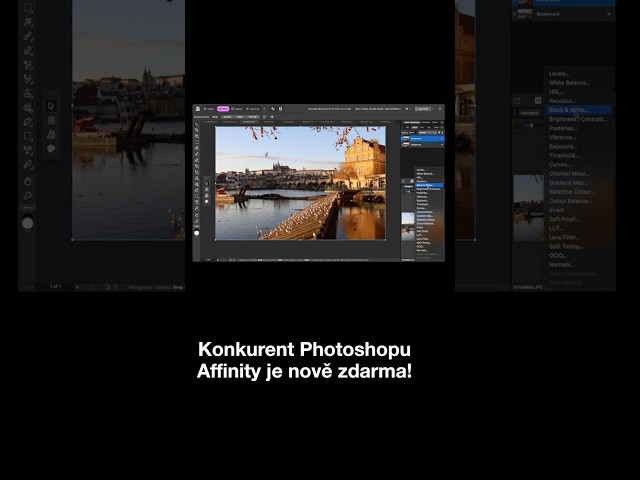The width and height of the screenshot is (640, 480).
Task: Click the purple Pixel persona pill in the small window
Action: (x=223, y=109)
